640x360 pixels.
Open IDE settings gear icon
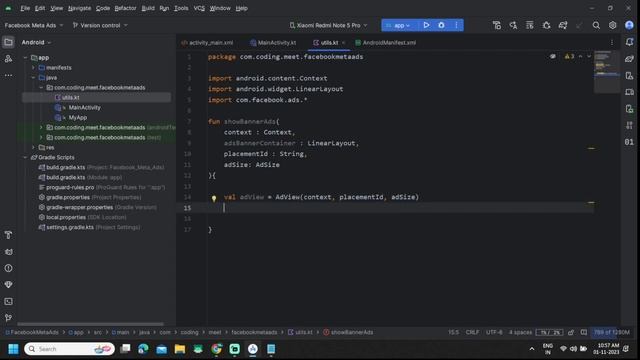point(612,25)
